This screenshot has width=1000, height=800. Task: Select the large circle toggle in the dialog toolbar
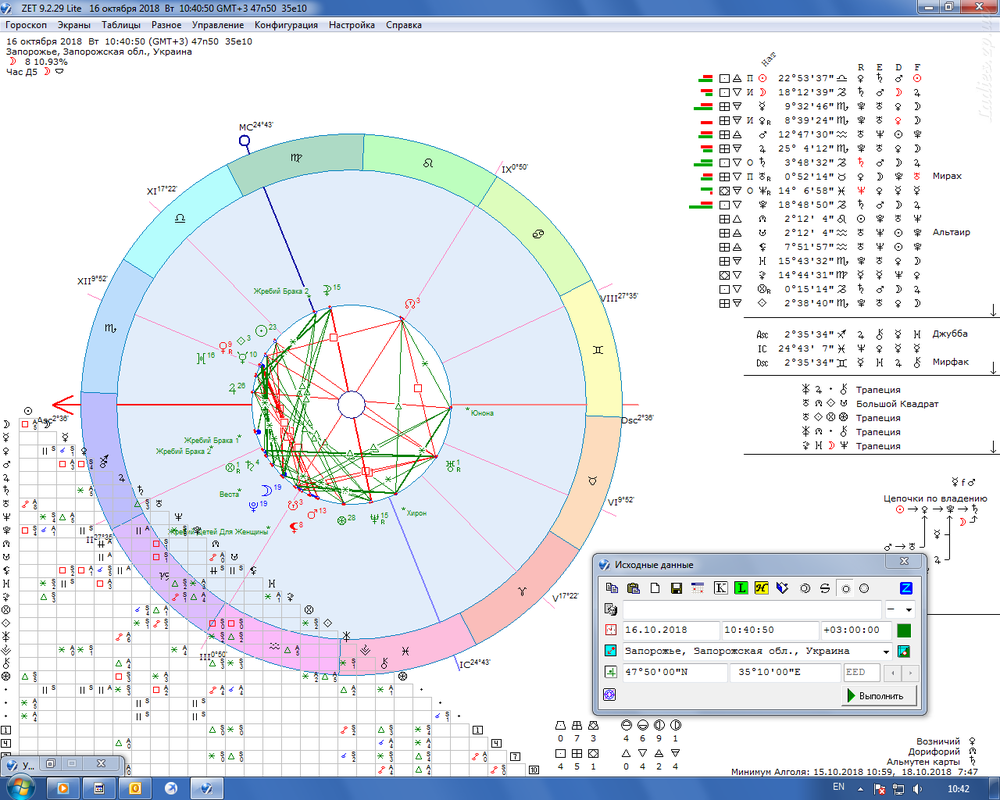864,588
